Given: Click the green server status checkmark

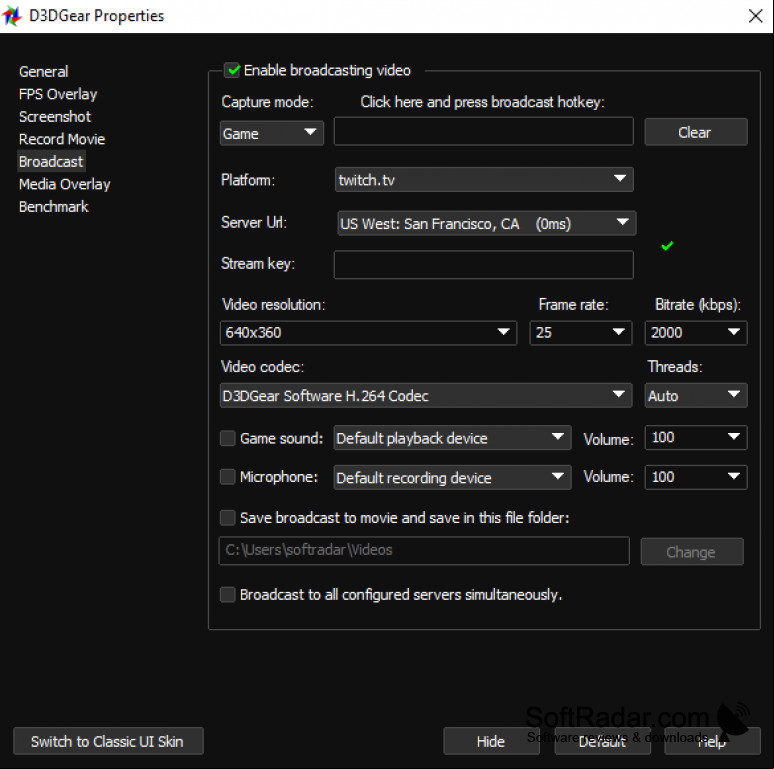Looking at the screenshot, I should (x=667, y=245).
